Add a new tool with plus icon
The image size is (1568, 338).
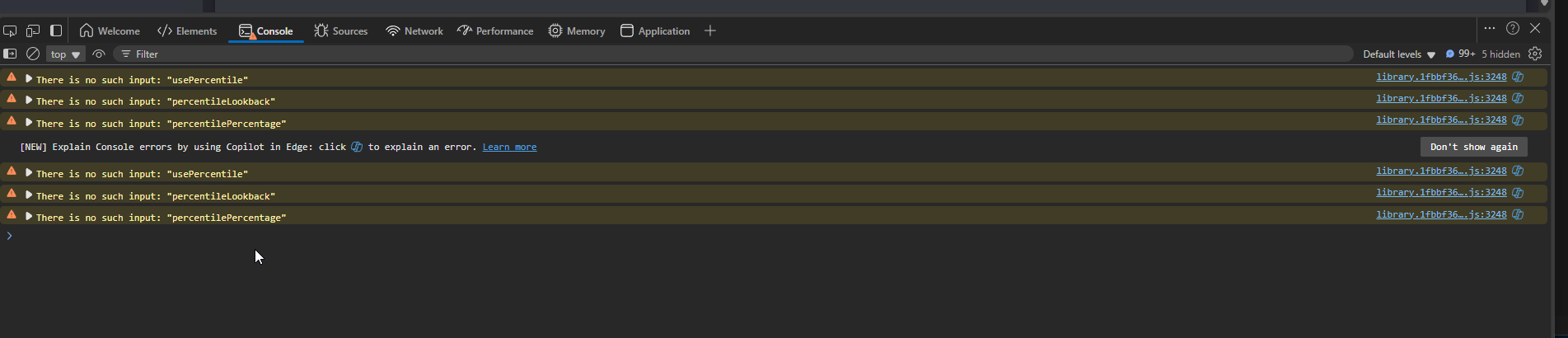point(710,31)
